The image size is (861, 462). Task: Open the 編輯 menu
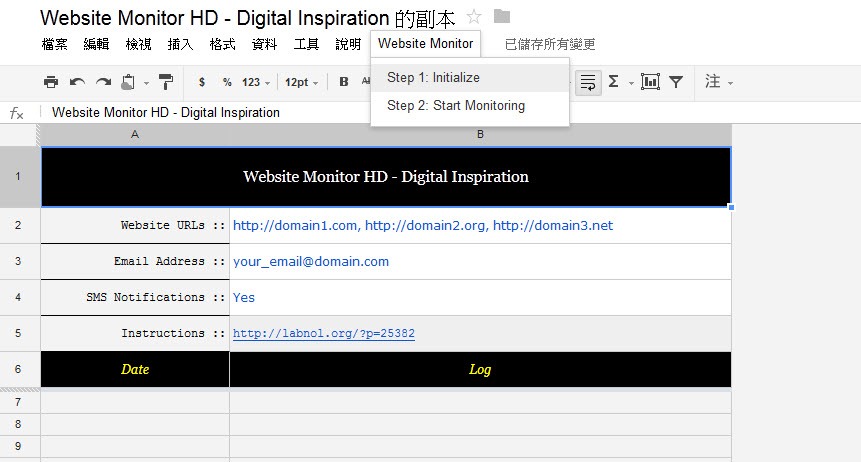[96, 44]
